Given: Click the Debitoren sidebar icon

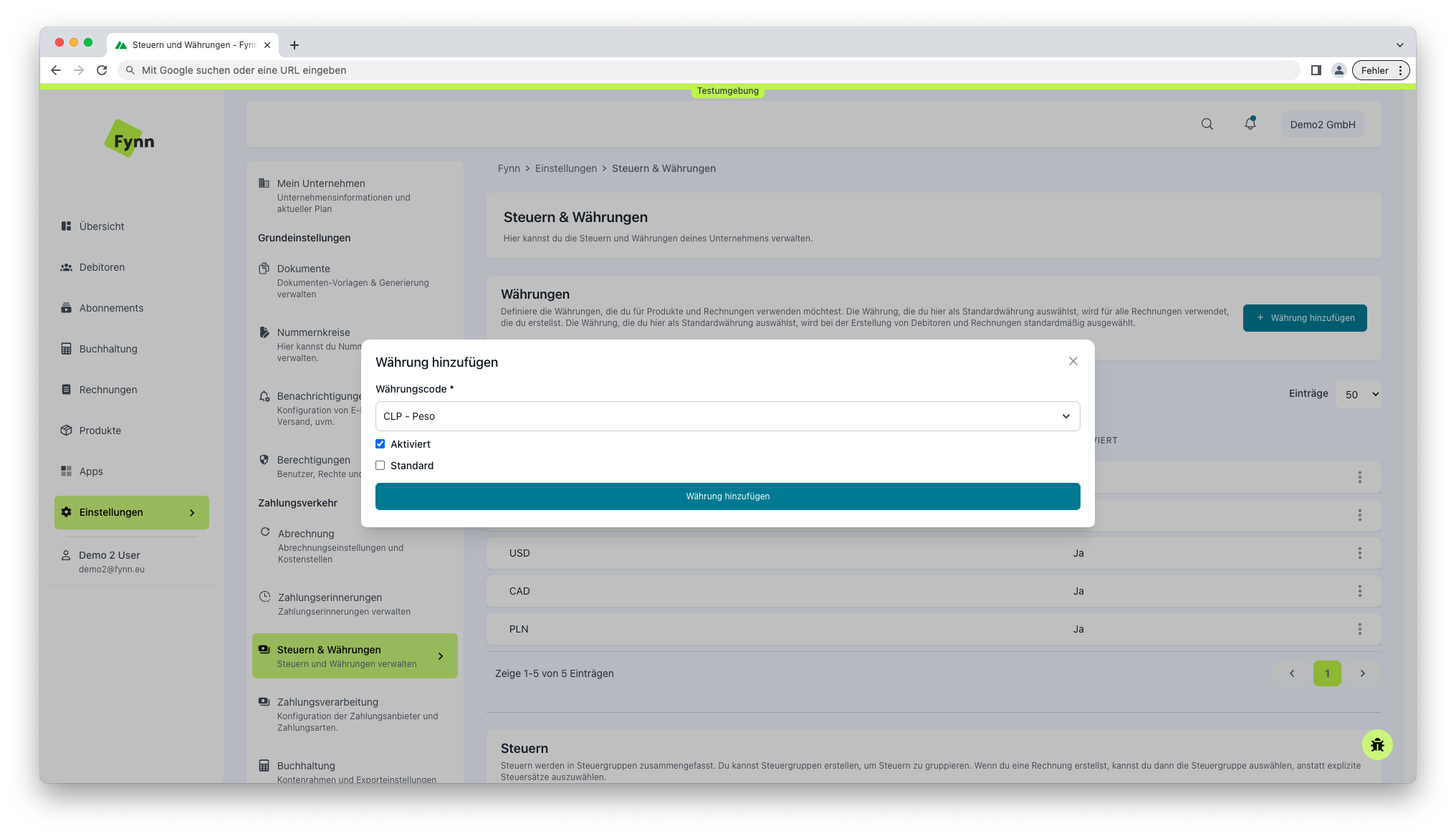Looking at the screenshot, I should (x=66, y=267).
